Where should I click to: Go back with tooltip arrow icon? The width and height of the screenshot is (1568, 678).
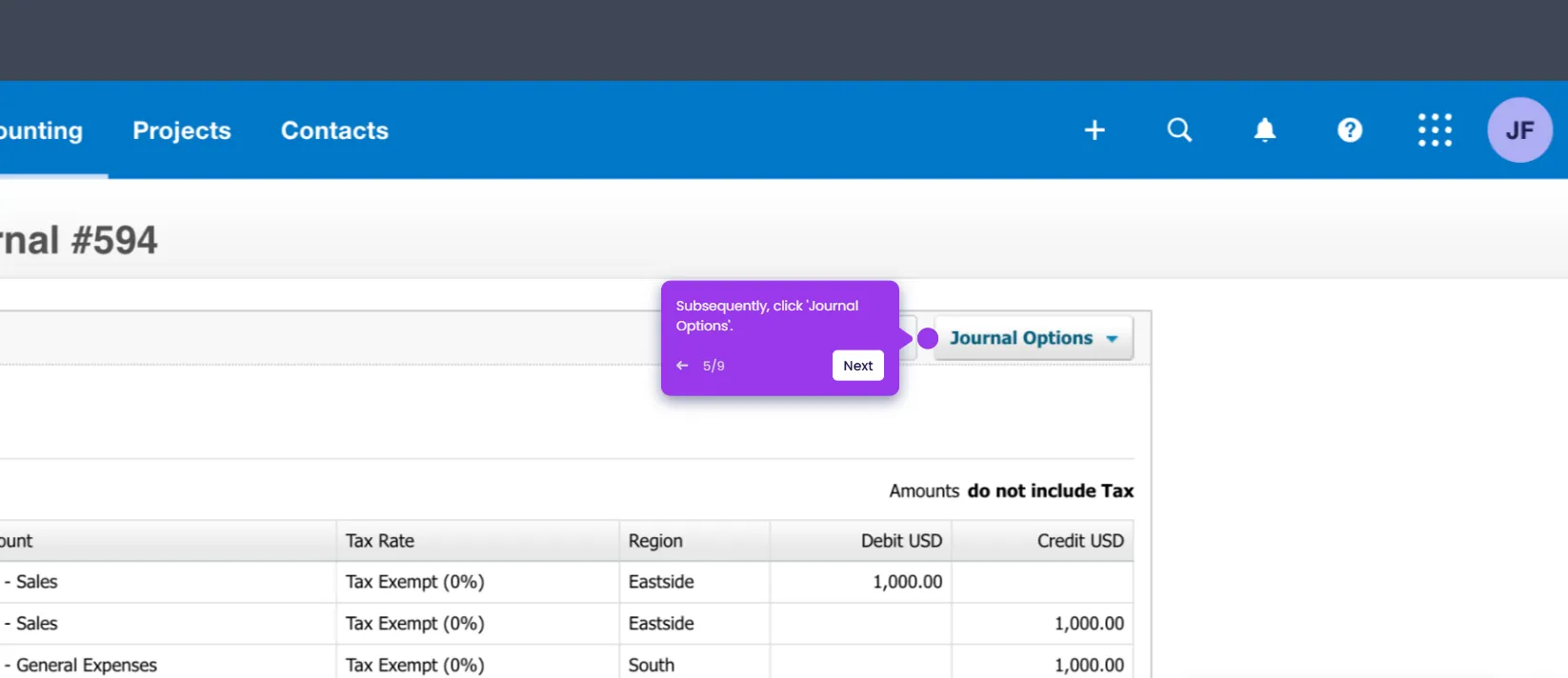[x=682, y=366]
